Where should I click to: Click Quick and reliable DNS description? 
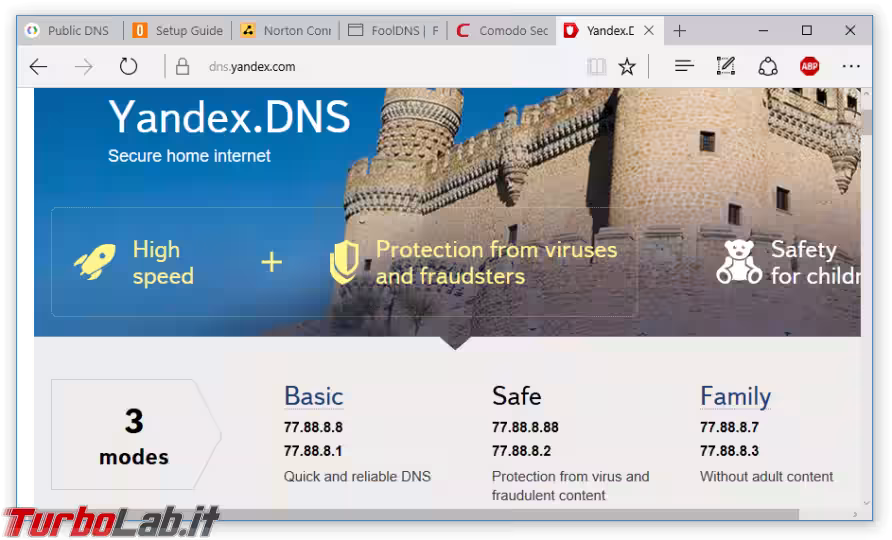357,476
